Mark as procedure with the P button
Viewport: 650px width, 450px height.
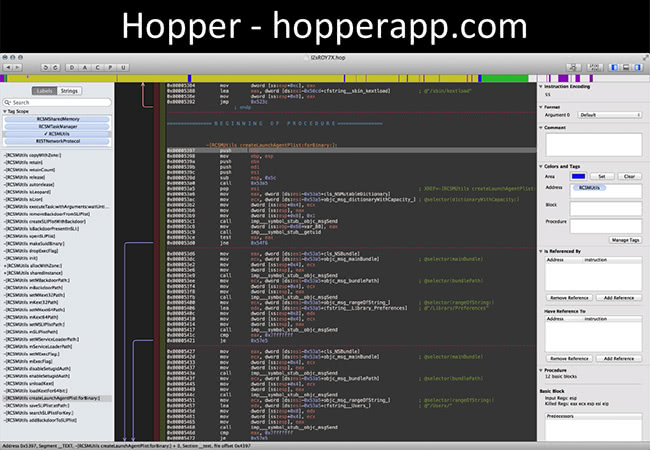110,67
